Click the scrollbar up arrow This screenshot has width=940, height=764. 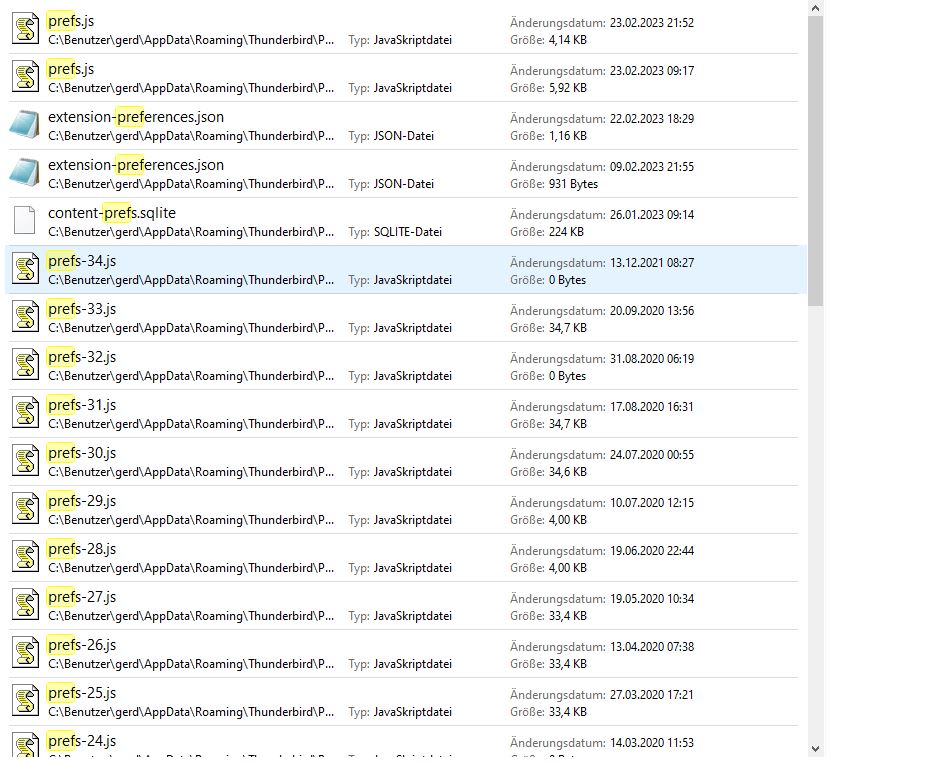tap(815, 8)
